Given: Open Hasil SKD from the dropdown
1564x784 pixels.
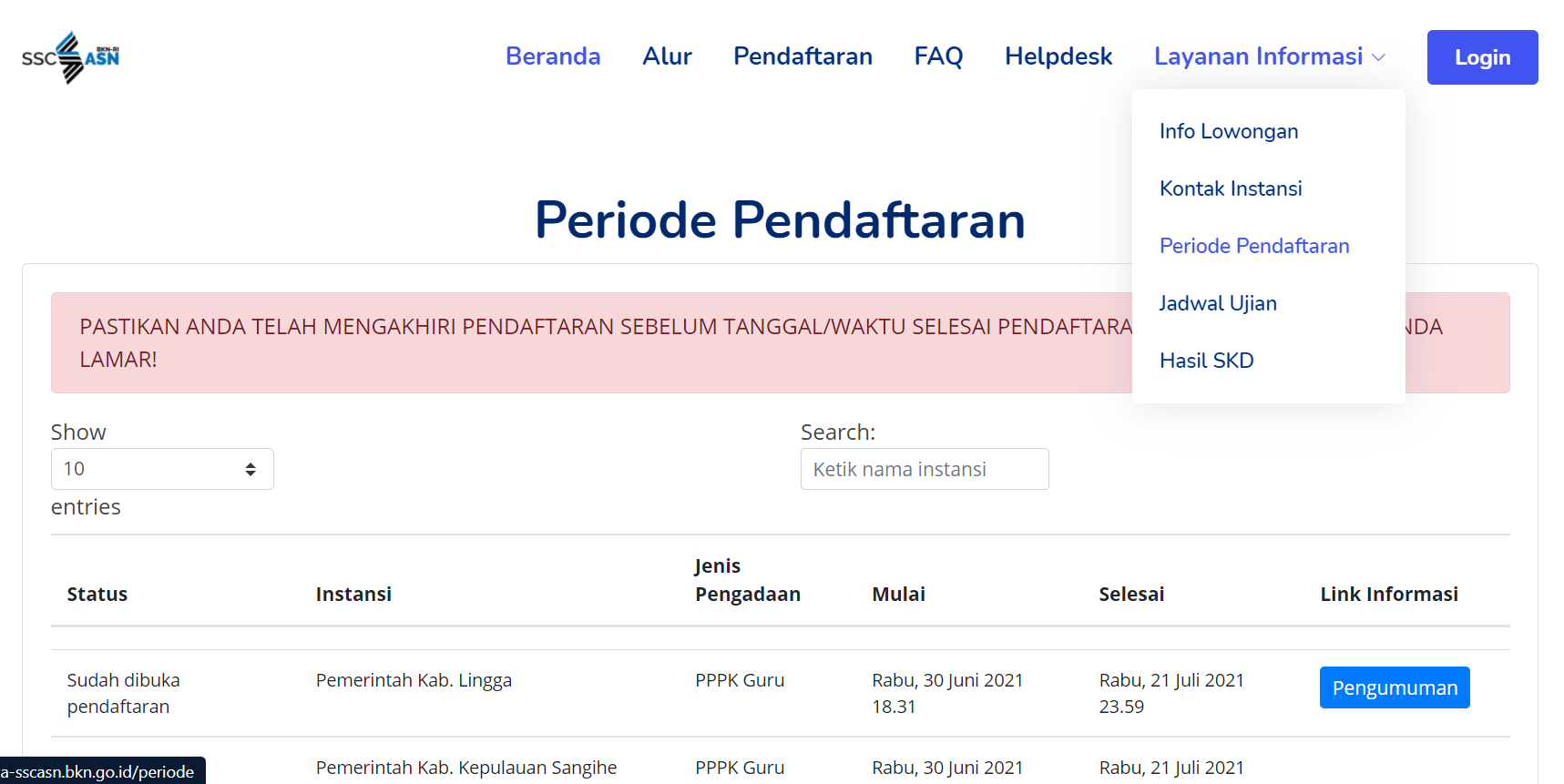Looking at the screenshot, I should (x=1206, y=361).
